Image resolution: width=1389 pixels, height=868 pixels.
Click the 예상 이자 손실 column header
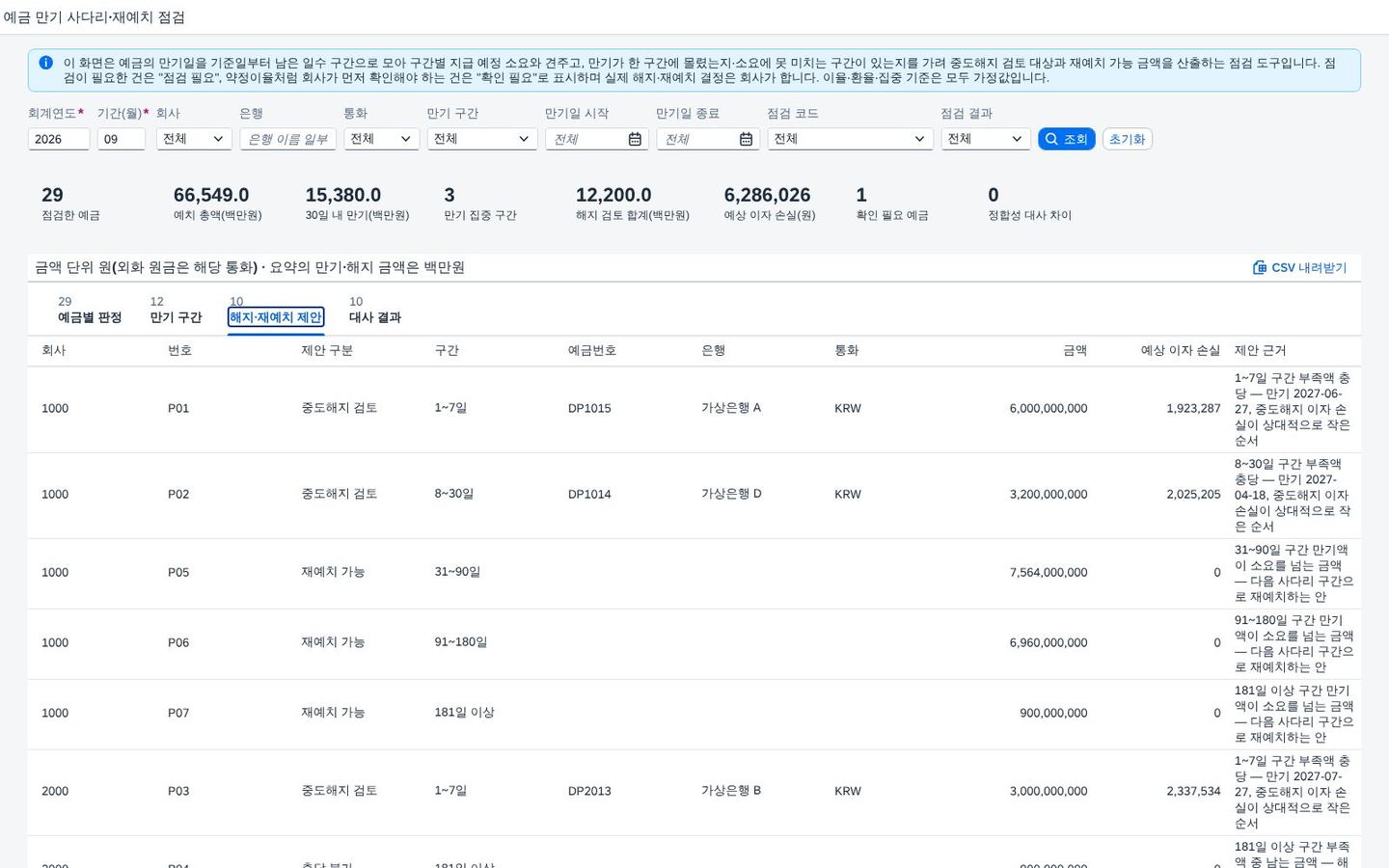[1180, 350]
